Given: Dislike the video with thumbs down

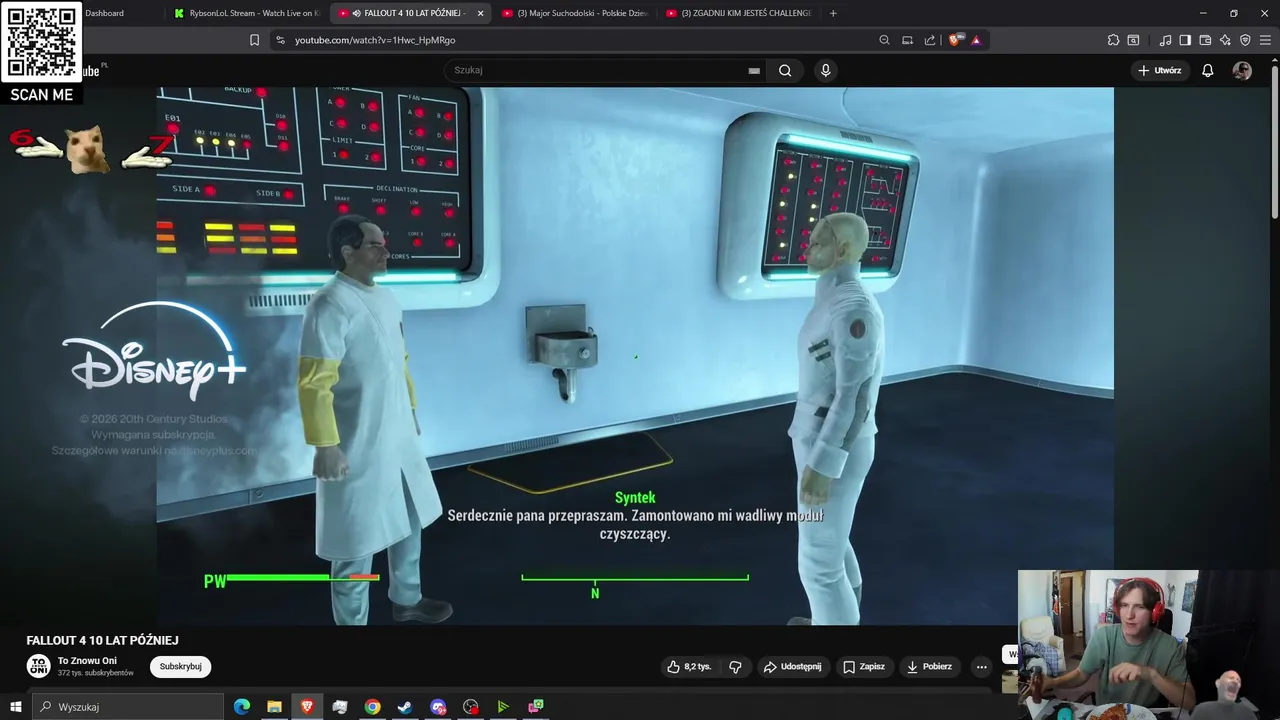Looking at the screenshot, I should pyautogui.click(x=735, y=666).
